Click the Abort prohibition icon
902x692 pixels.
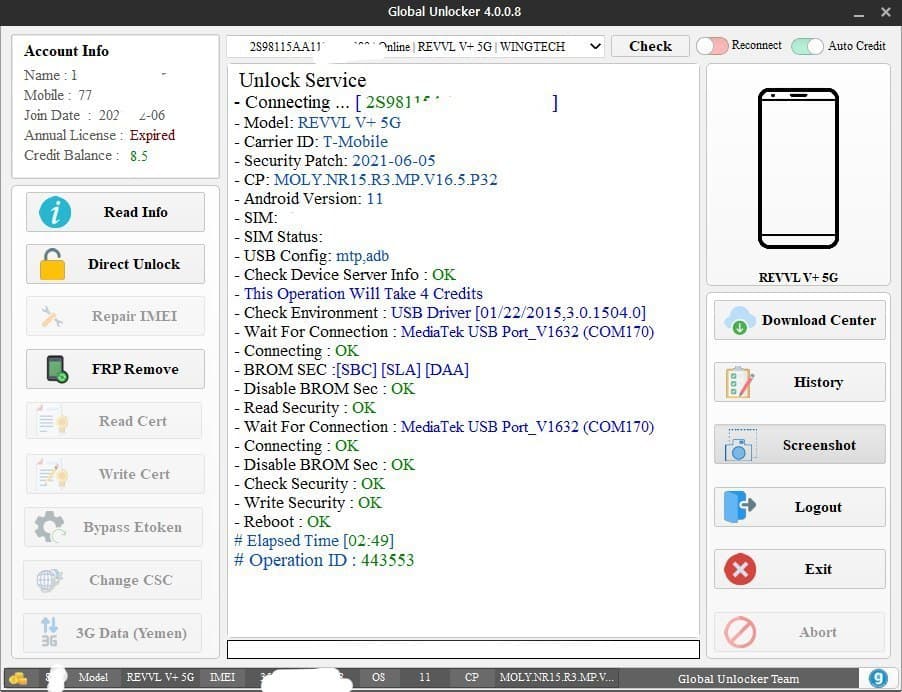740,632
